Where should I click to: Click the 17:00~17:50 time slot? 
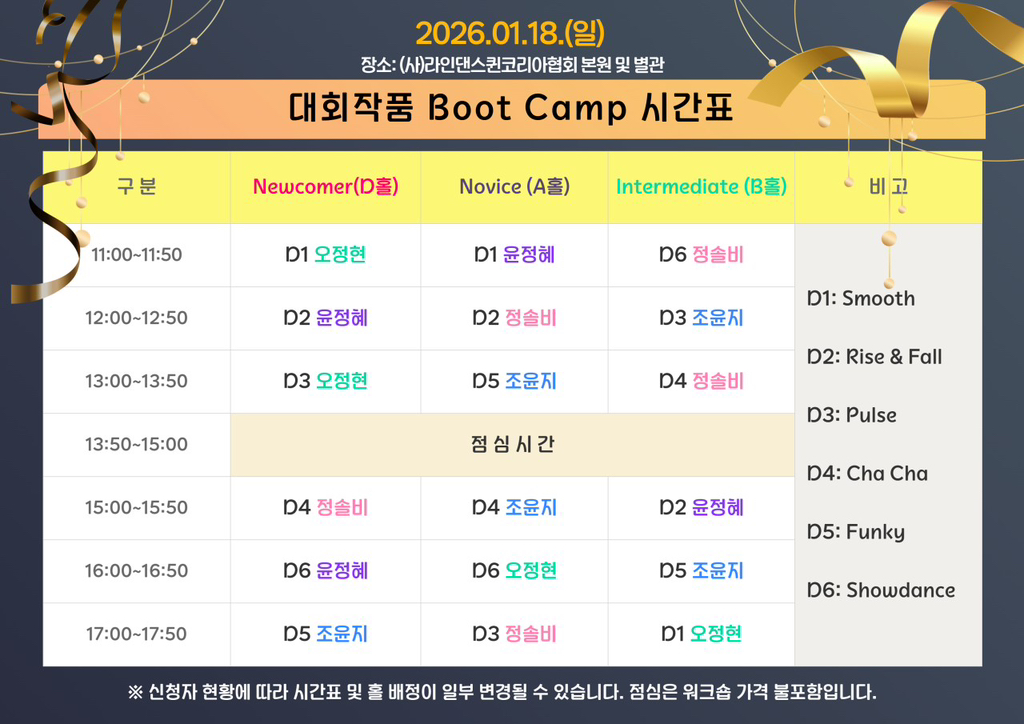(x=136, y=634)
